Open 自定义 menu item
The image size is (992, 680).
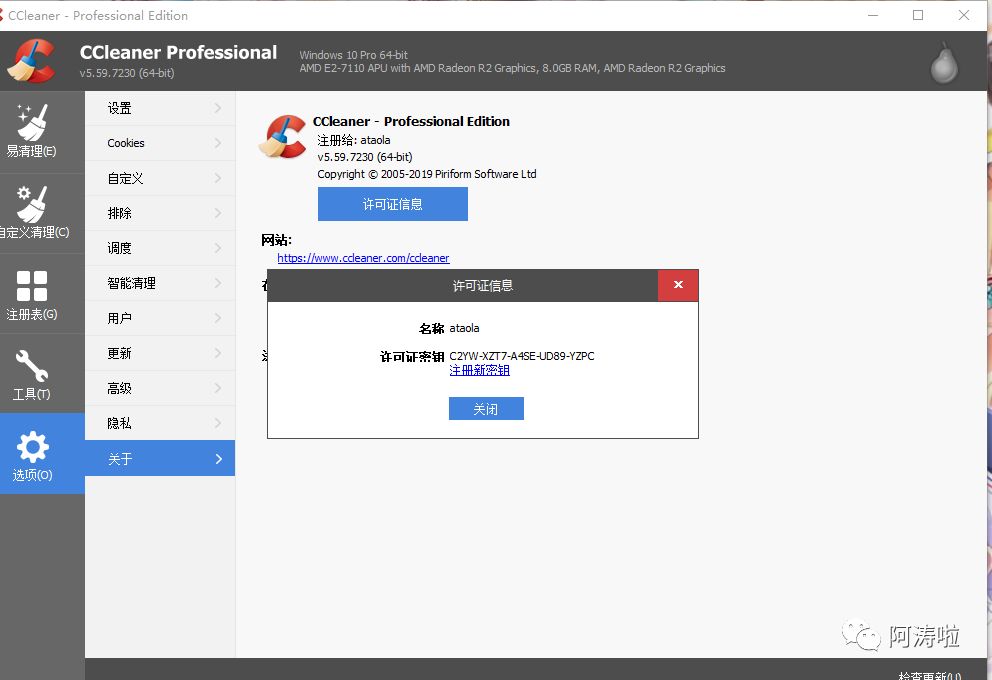pos(160,178)
